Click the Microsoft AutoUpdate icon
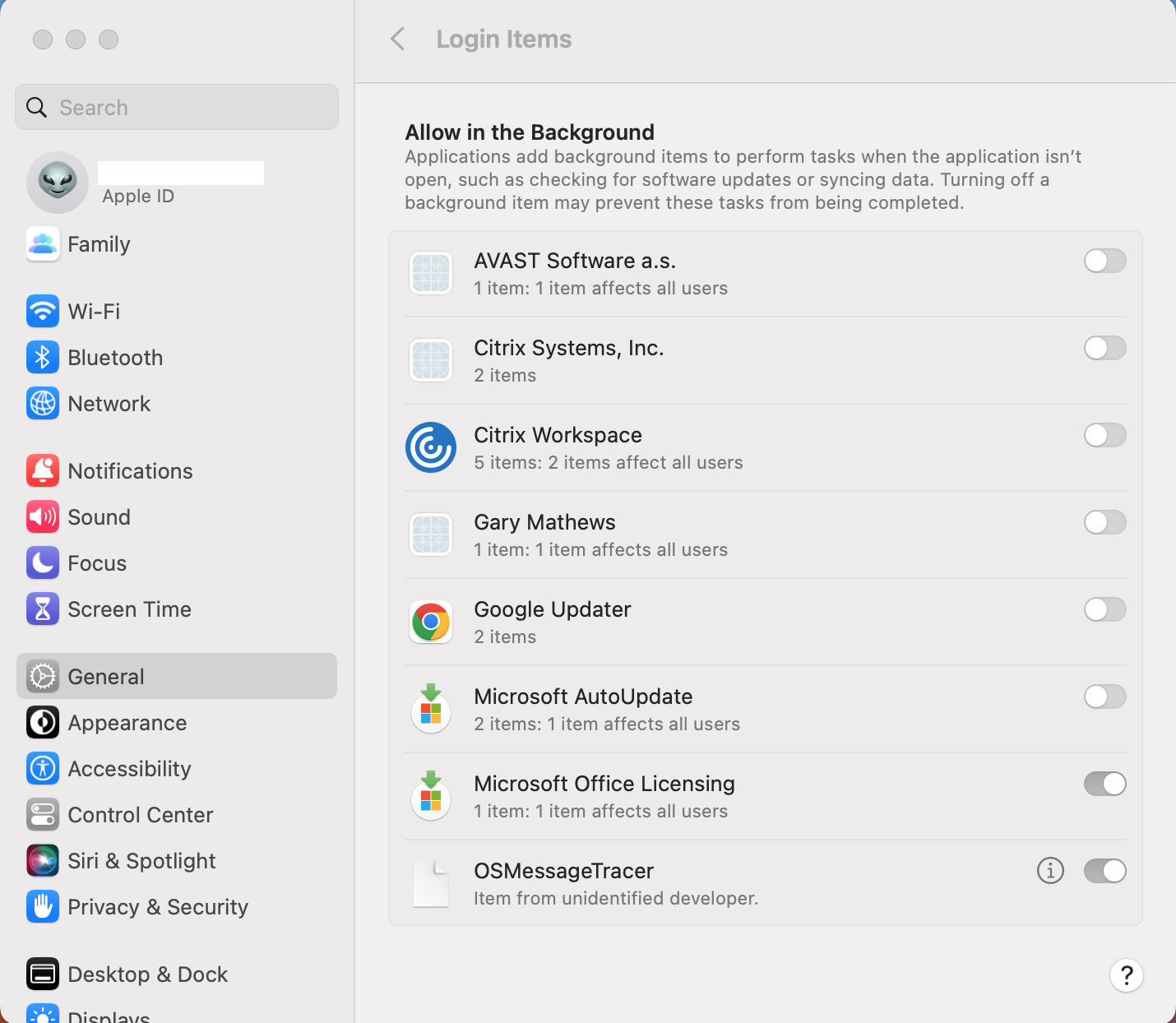 click(x=431, y=709)
